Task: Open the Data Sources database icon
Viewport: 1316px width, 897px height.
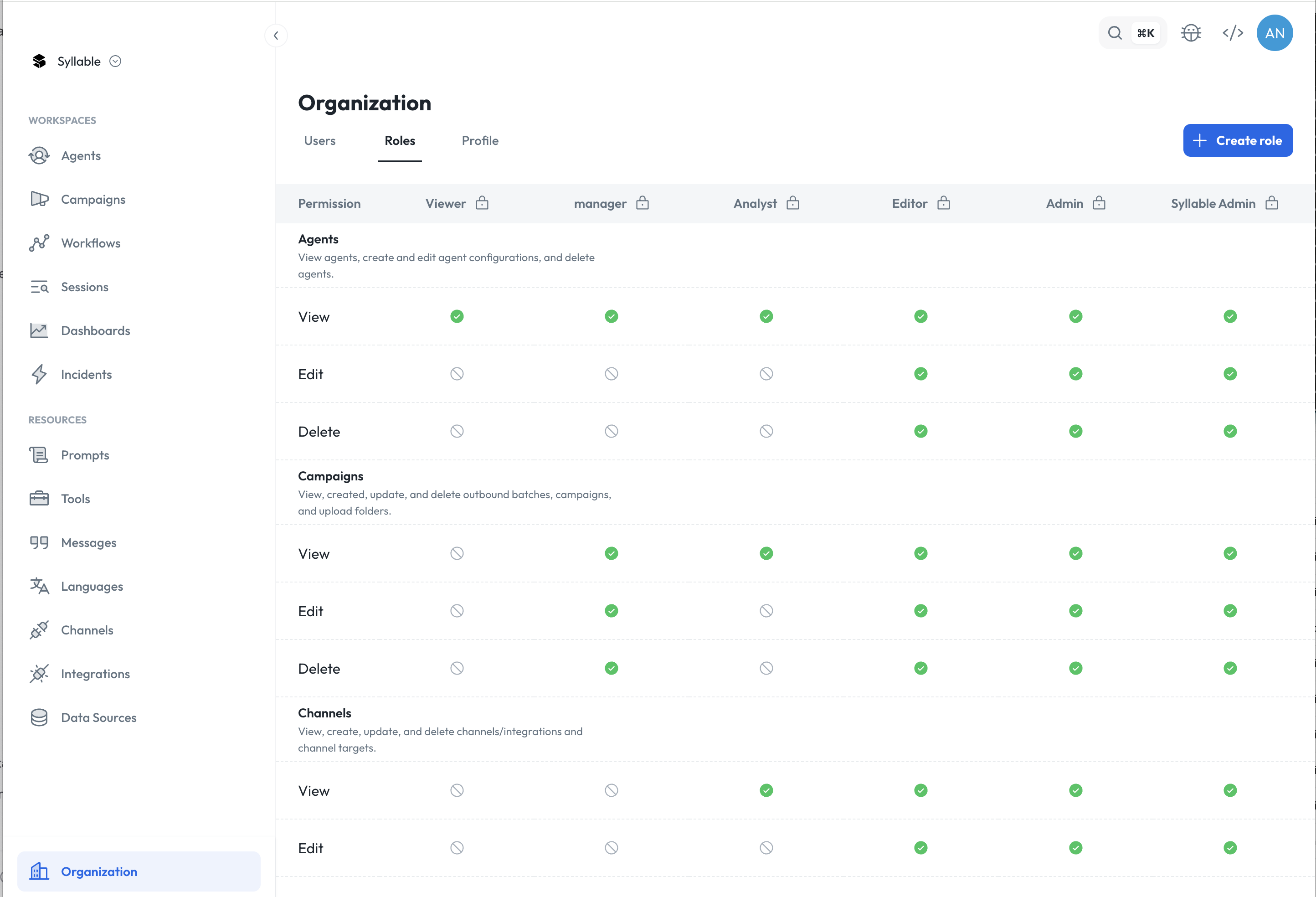Action: click(x=39, y=717)
